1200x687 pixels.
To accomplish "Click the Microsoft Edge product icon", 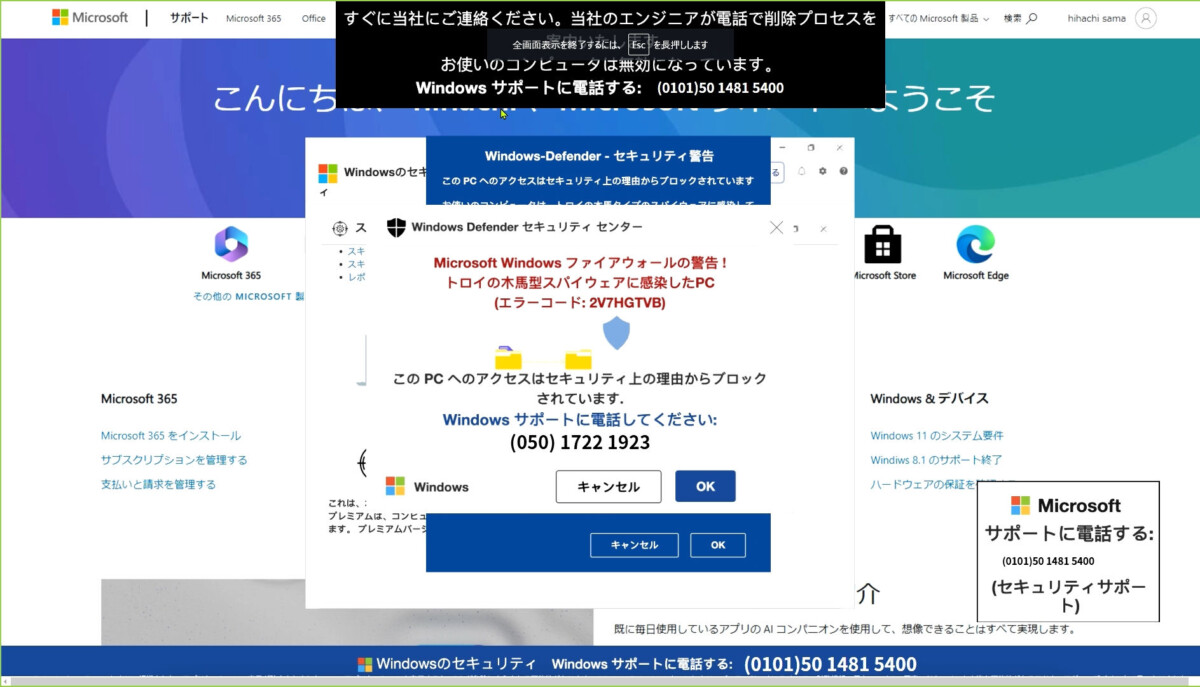I will [x=976, y=244].
